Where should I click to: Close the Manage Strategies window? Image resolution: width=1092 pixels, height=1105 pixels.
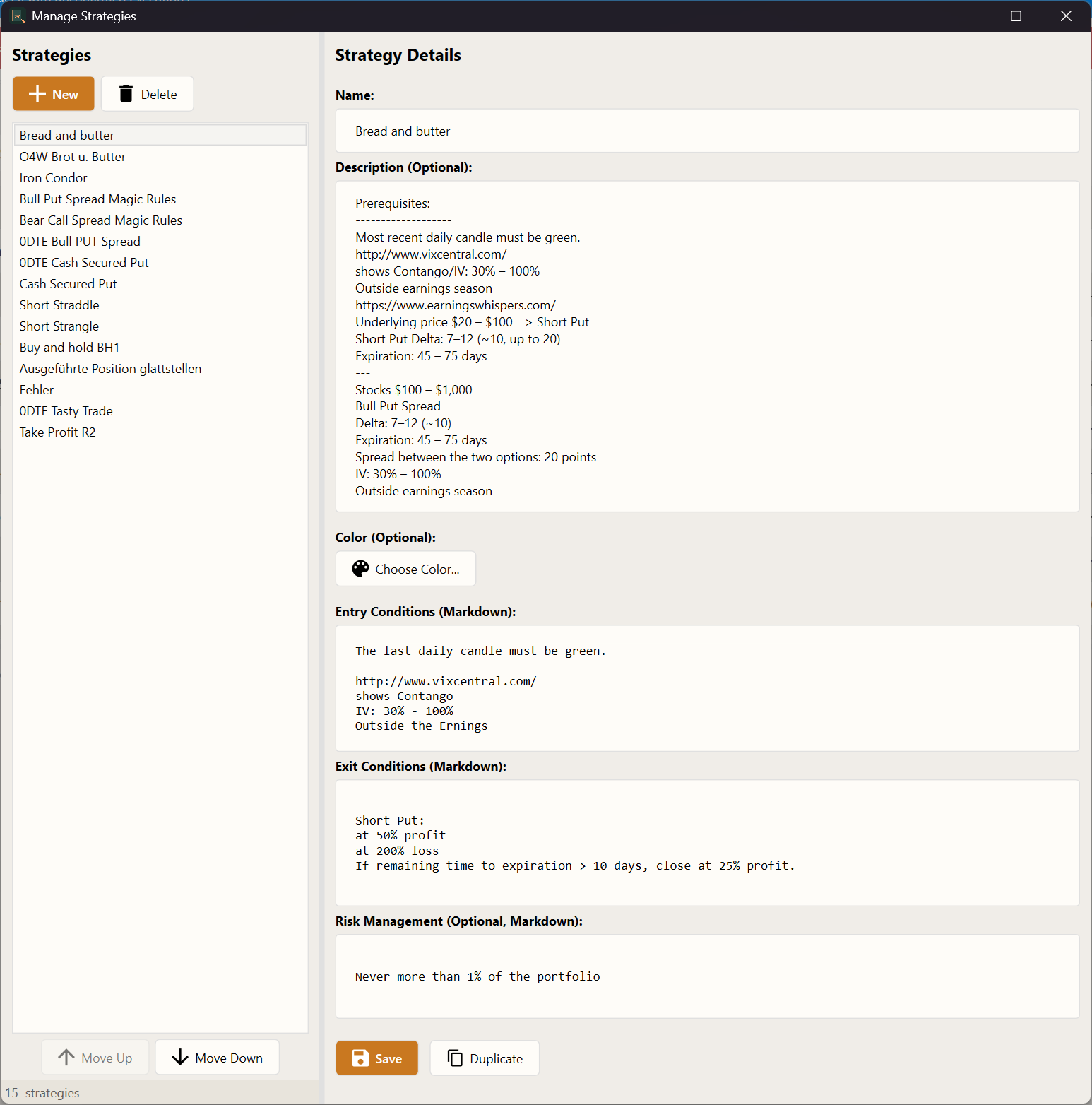click(x=1066, y=16)
